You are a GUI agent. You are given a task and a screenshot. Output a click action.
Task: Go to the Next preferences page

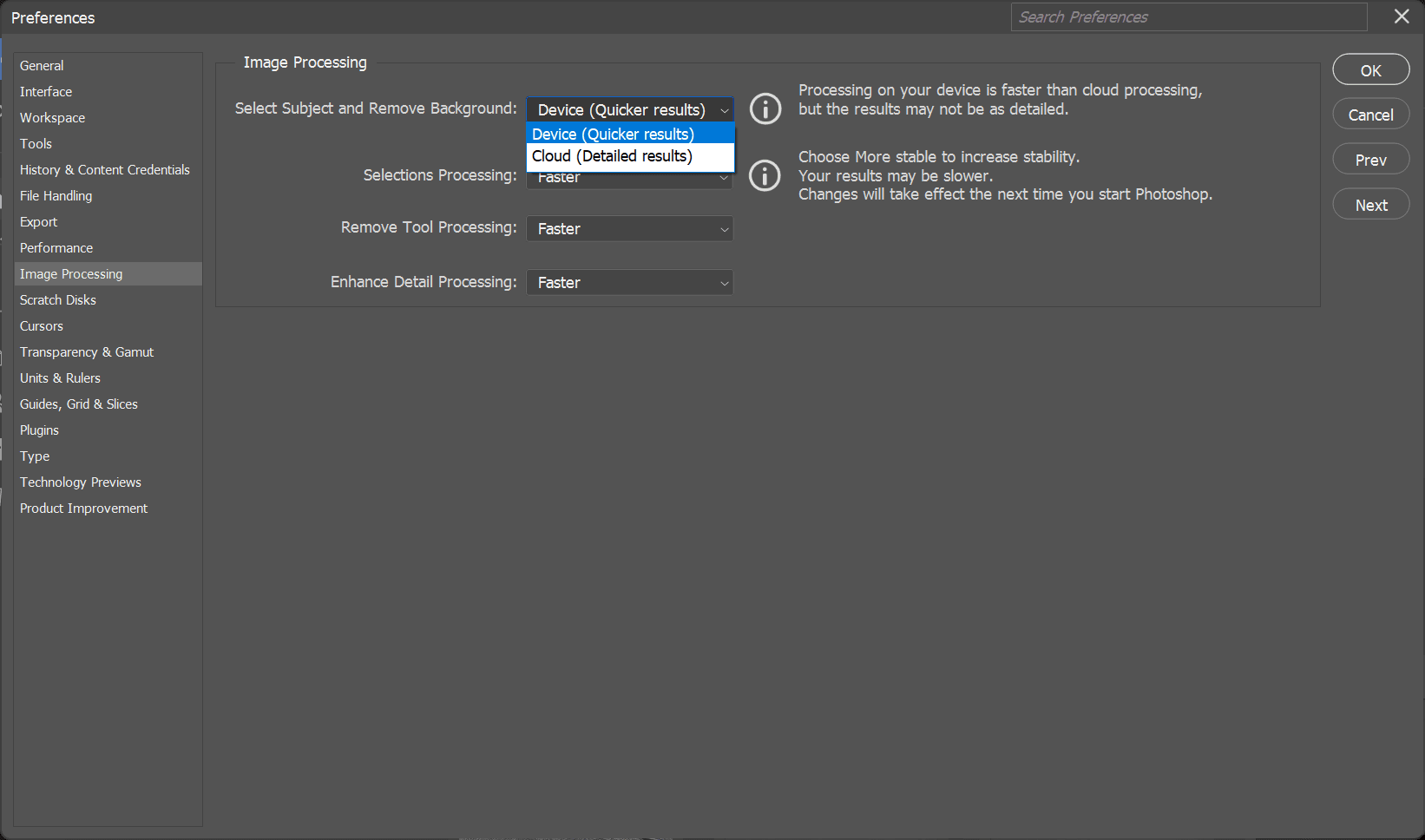click(1370, 205)
